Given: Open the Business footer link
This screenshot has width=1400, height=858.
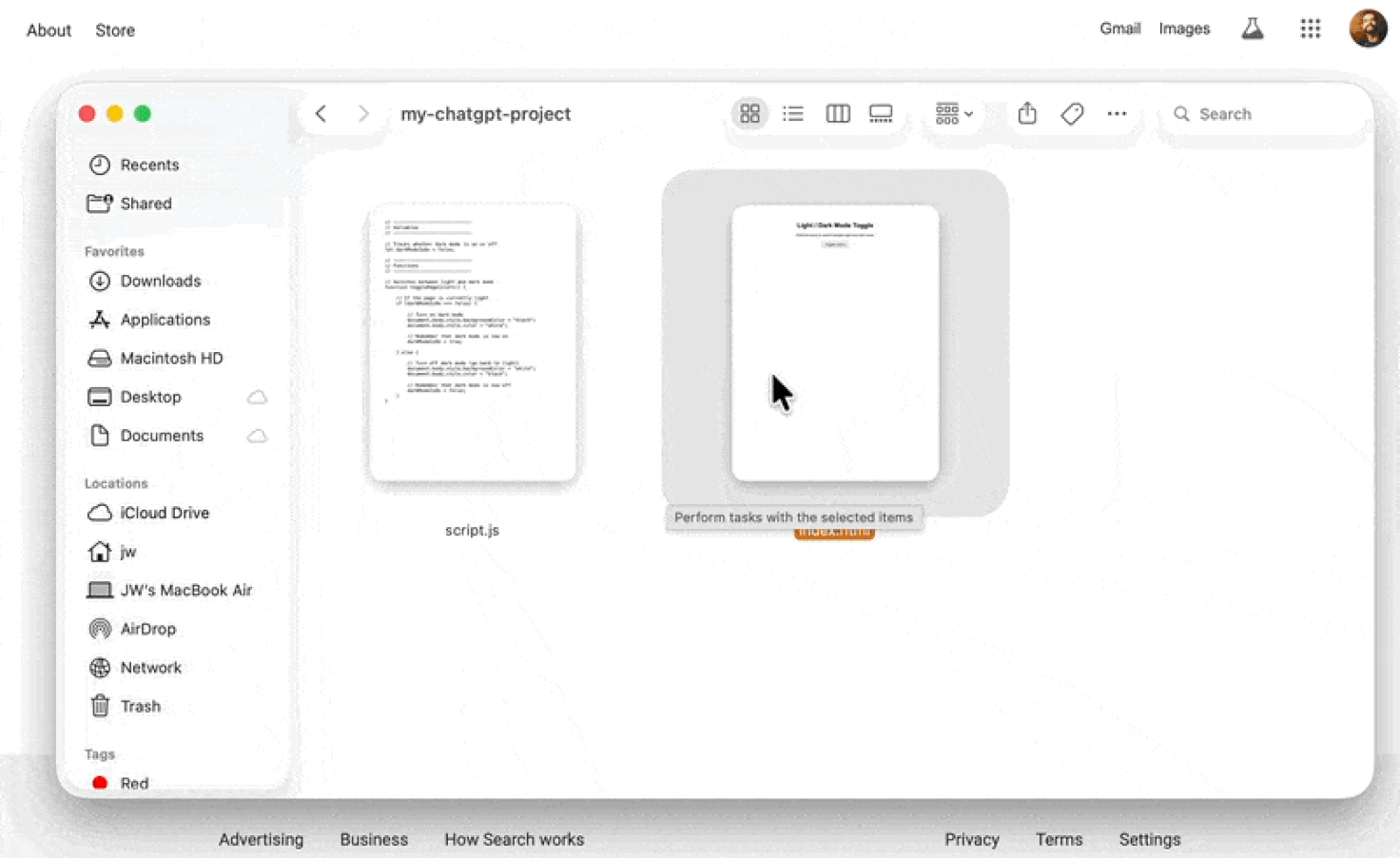Looking at the screenshot, I should pos(374,840).
